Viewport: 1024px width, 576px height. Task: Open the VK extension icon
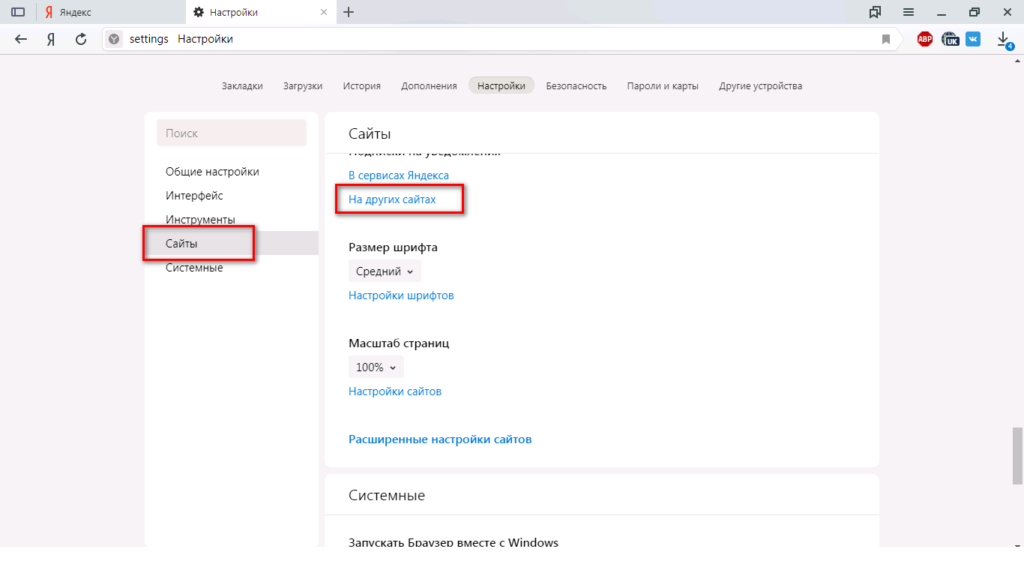973,39
